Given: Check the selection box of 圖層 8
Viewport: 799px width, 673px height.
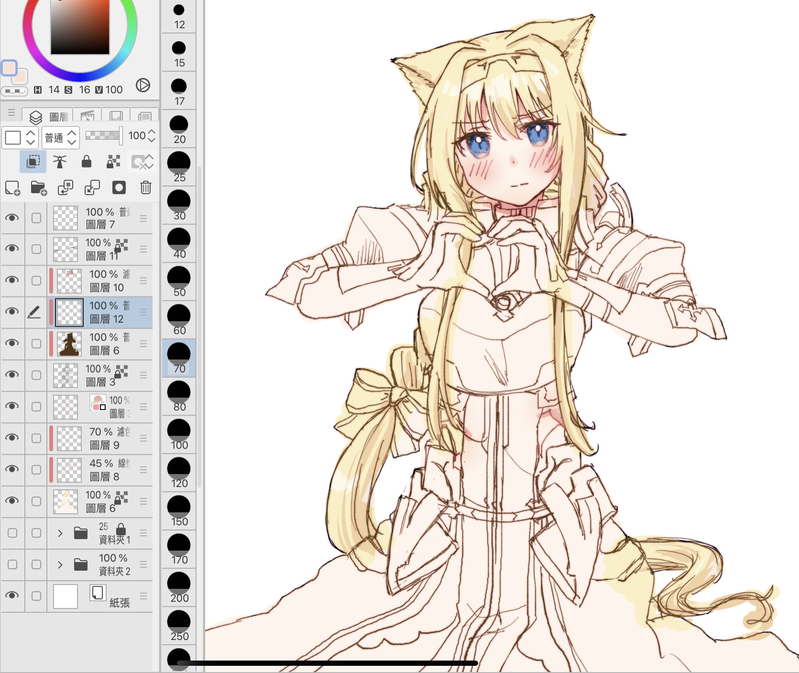Looking at the screenshot, I should [x=36, y=470].
